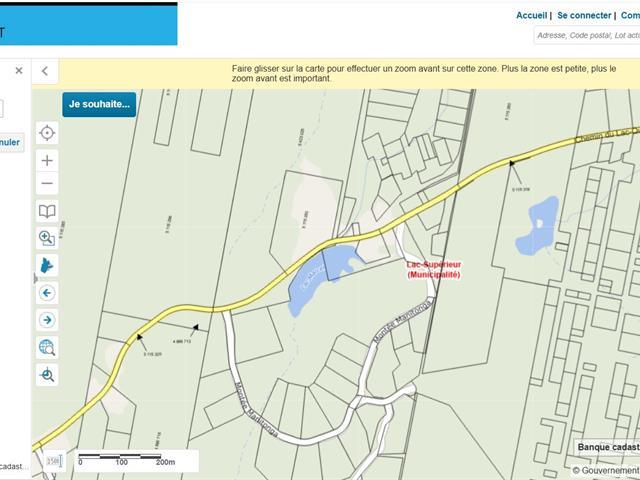Close the left panel with X
The height and width of the screenshot is (480, 640).
[18, 71]
